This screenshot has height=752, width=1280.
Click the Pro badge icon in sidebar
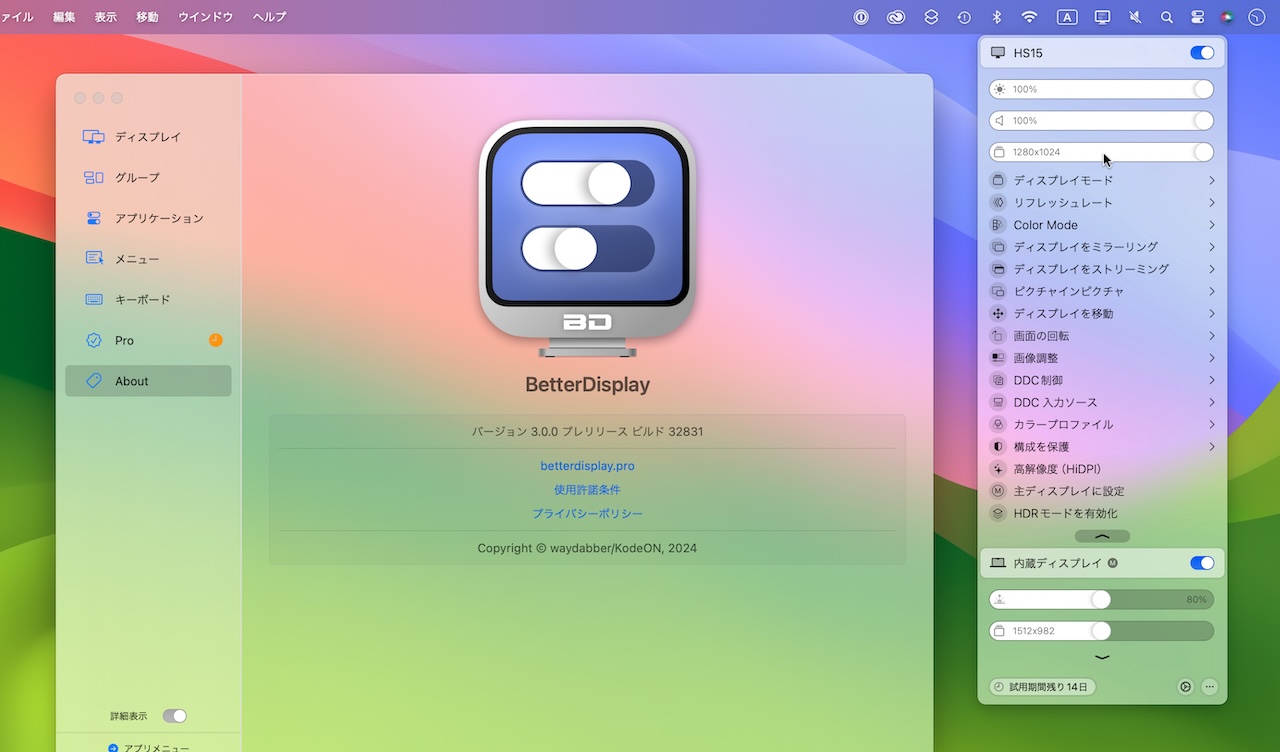[x=94, y=340]
